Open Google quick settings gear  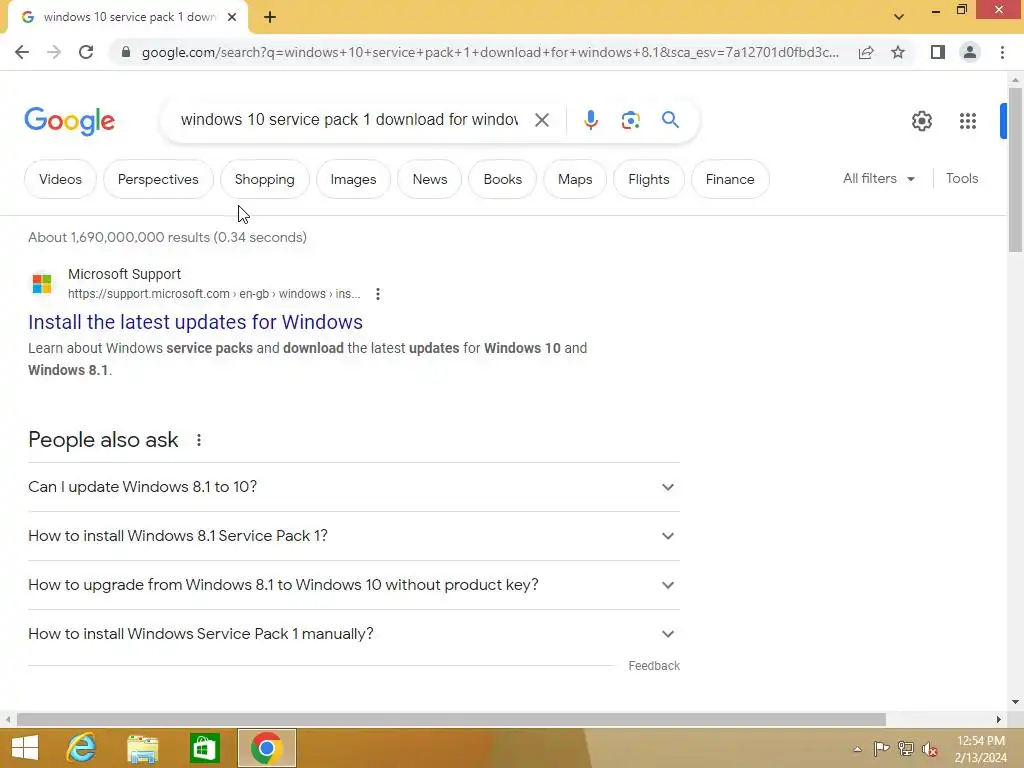click(x=921, y=121)
